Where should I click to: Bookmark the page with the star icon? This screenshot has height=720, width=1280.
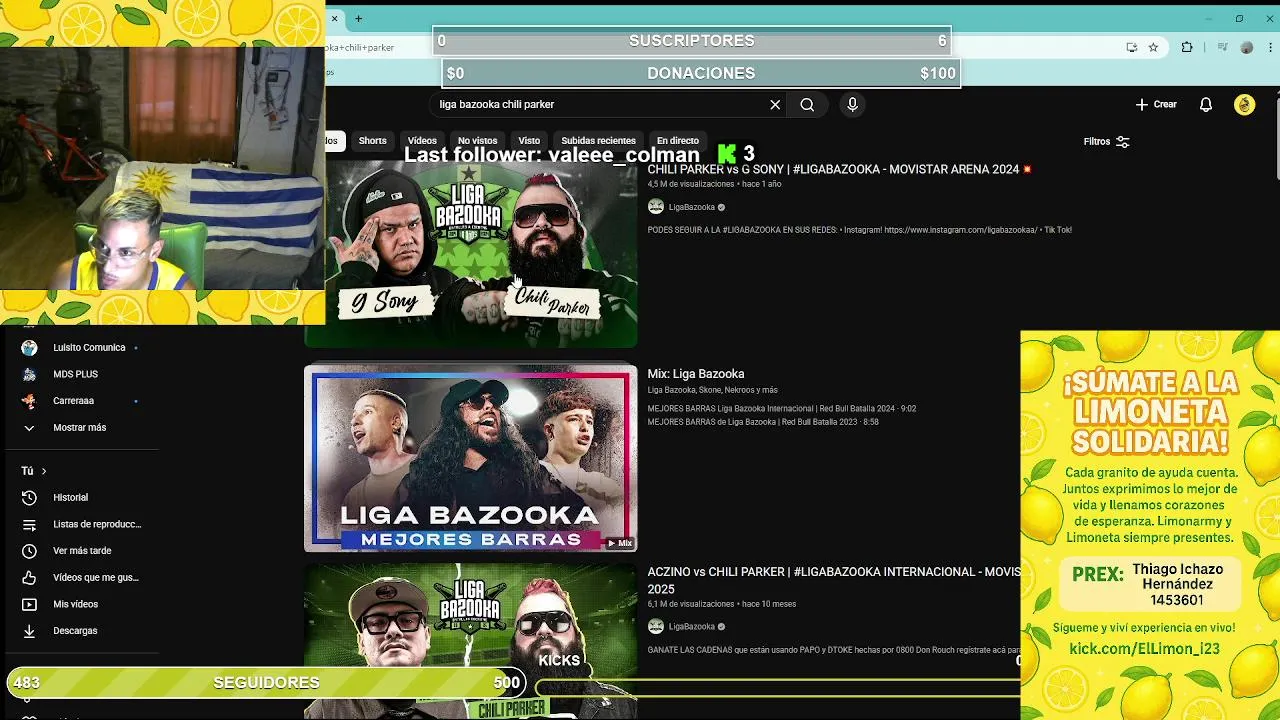click(x=1153, y=47)
